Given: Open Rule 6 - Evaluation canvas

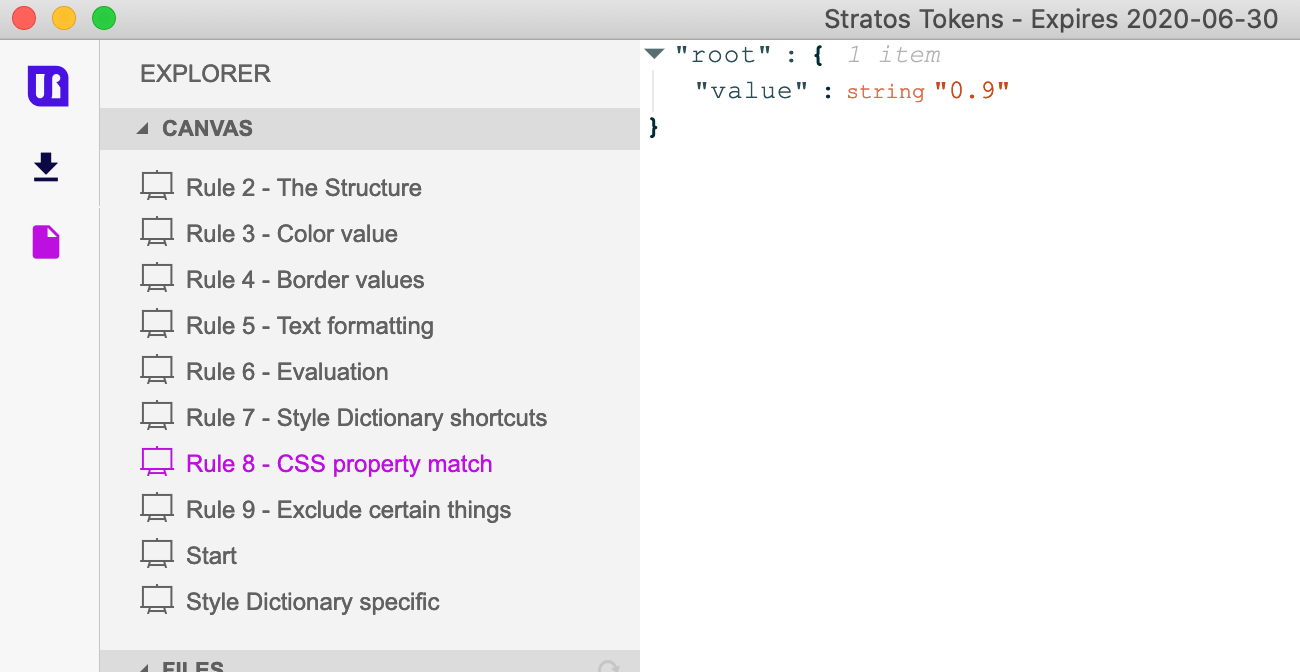Looking at the screenshot, I should coord(287,372).
